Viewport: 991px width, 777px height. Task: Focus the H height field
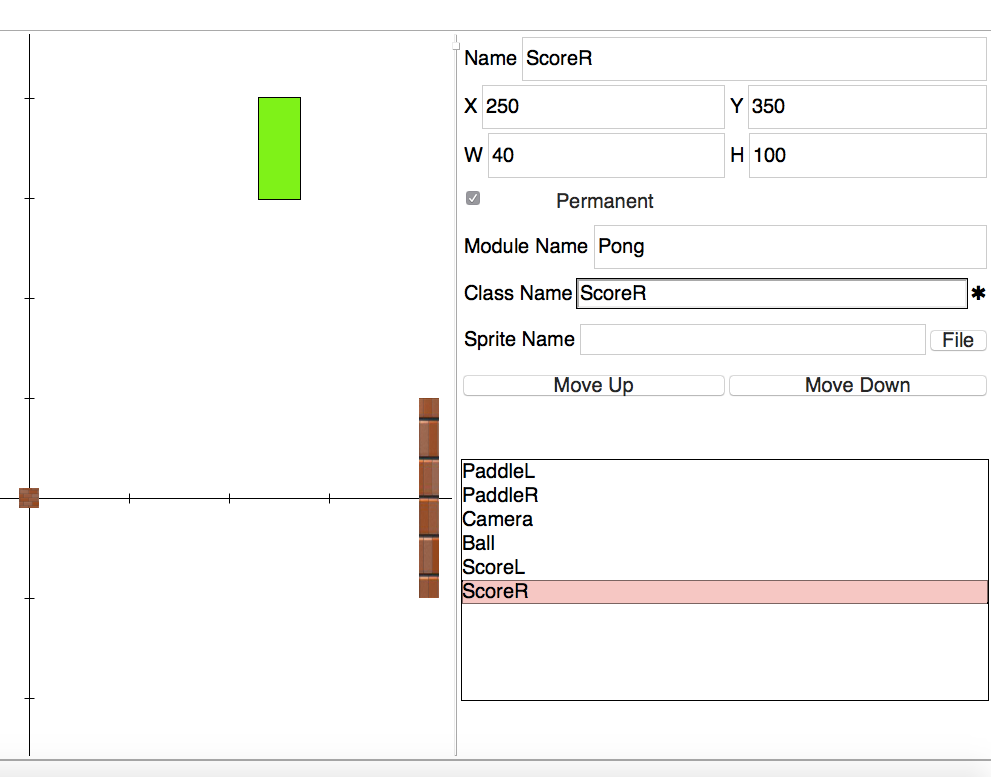click(866, 156)
